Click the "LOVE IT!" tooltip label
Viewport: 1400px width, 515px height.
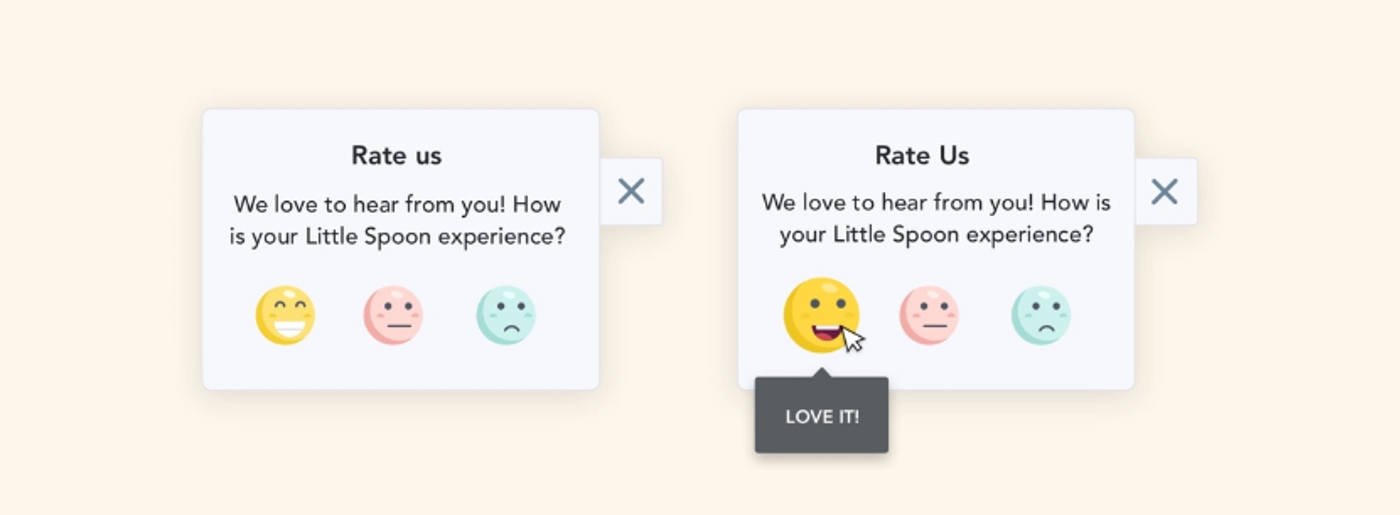tap(822, 417)
